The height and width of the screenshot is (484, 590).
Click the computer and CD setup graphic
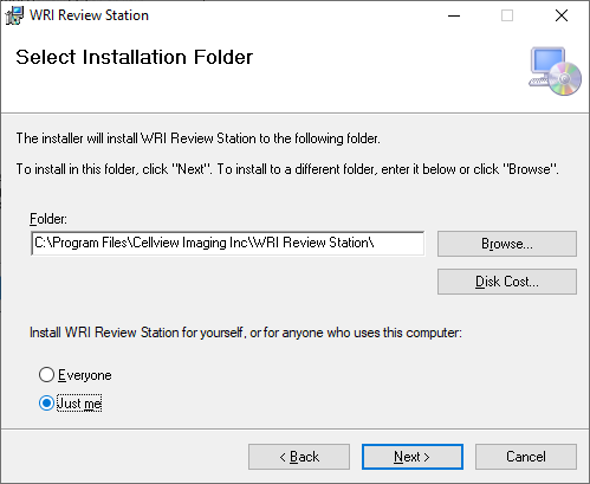(555, 71)
